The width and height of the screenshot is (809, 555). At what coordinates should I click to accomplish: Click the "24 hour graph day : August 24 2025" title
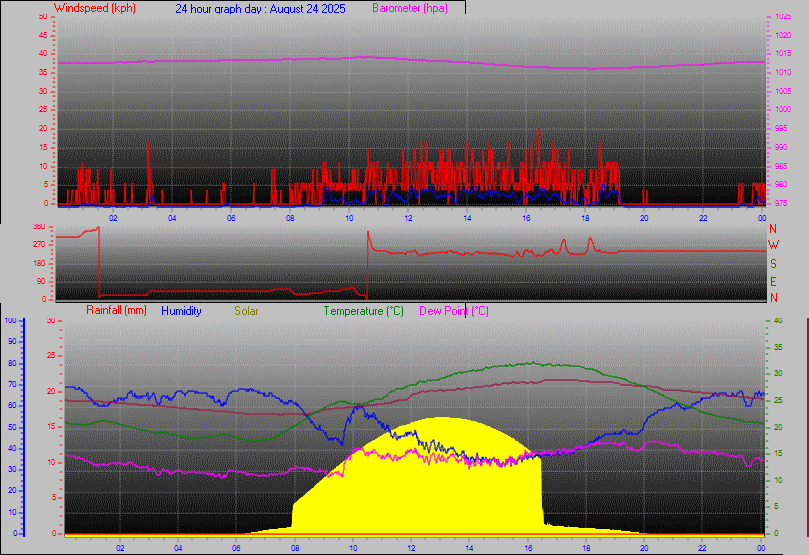[260, 9]
